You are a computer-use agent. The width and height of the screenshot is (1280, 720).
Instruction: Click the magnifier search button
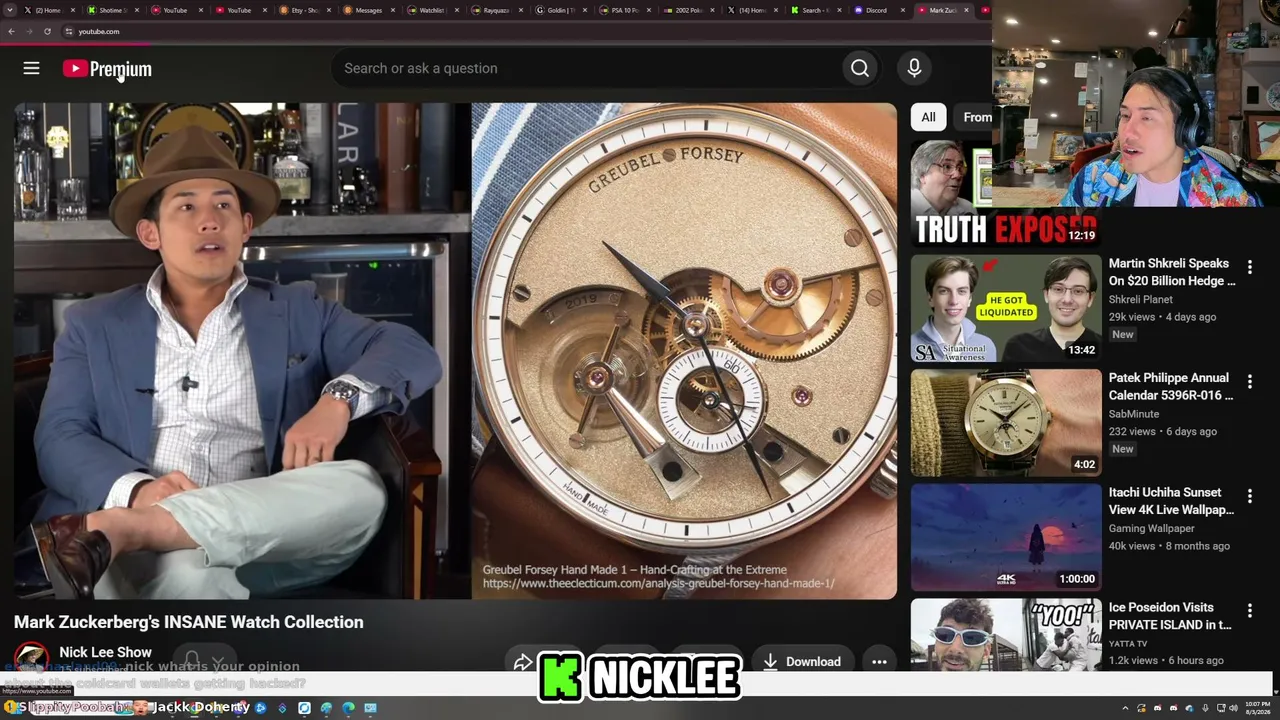click(x=860, y=68)
